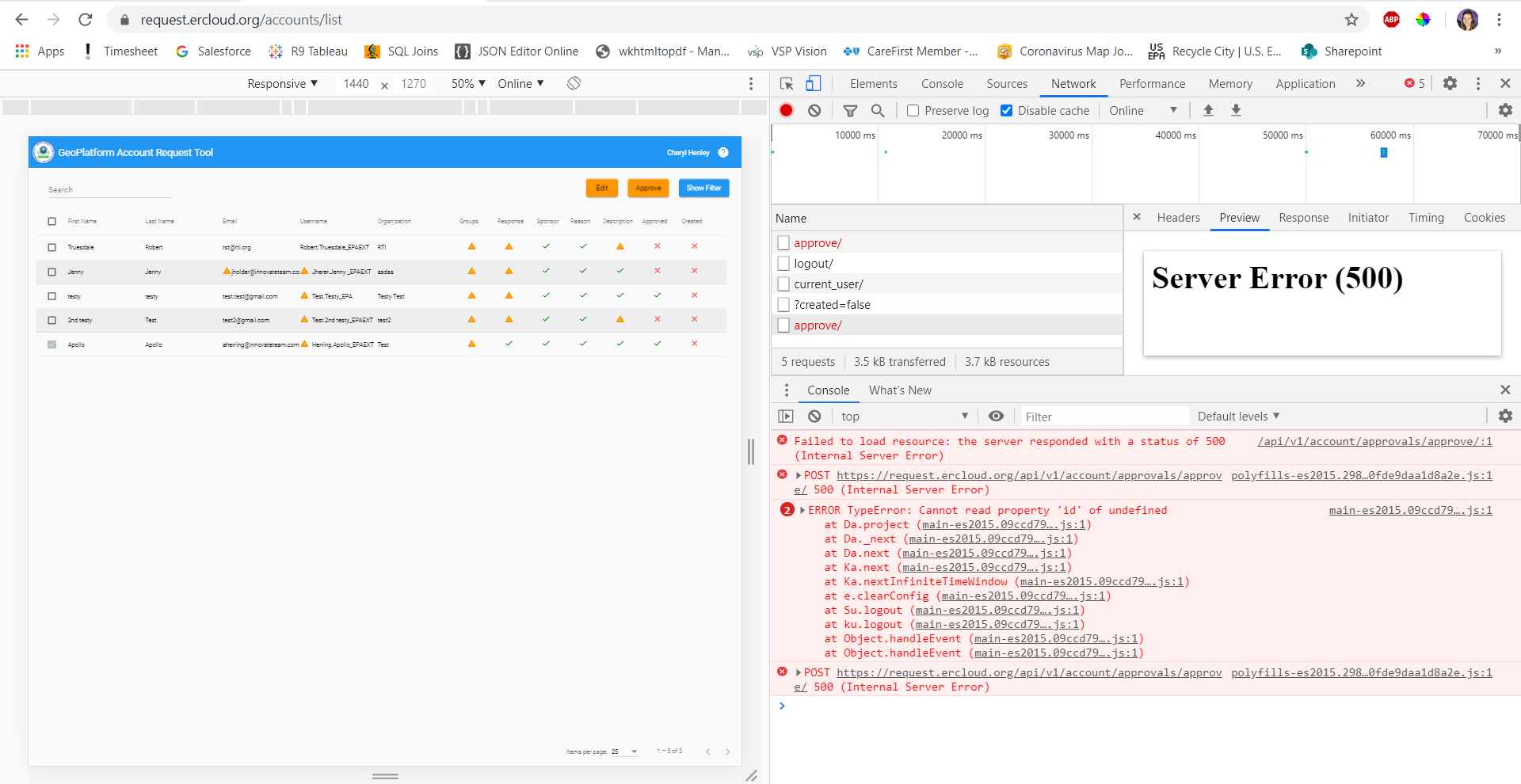Open the Default levels dropdown in Console
This screenshot has width=1521, height=784.
pos(1237,416)
